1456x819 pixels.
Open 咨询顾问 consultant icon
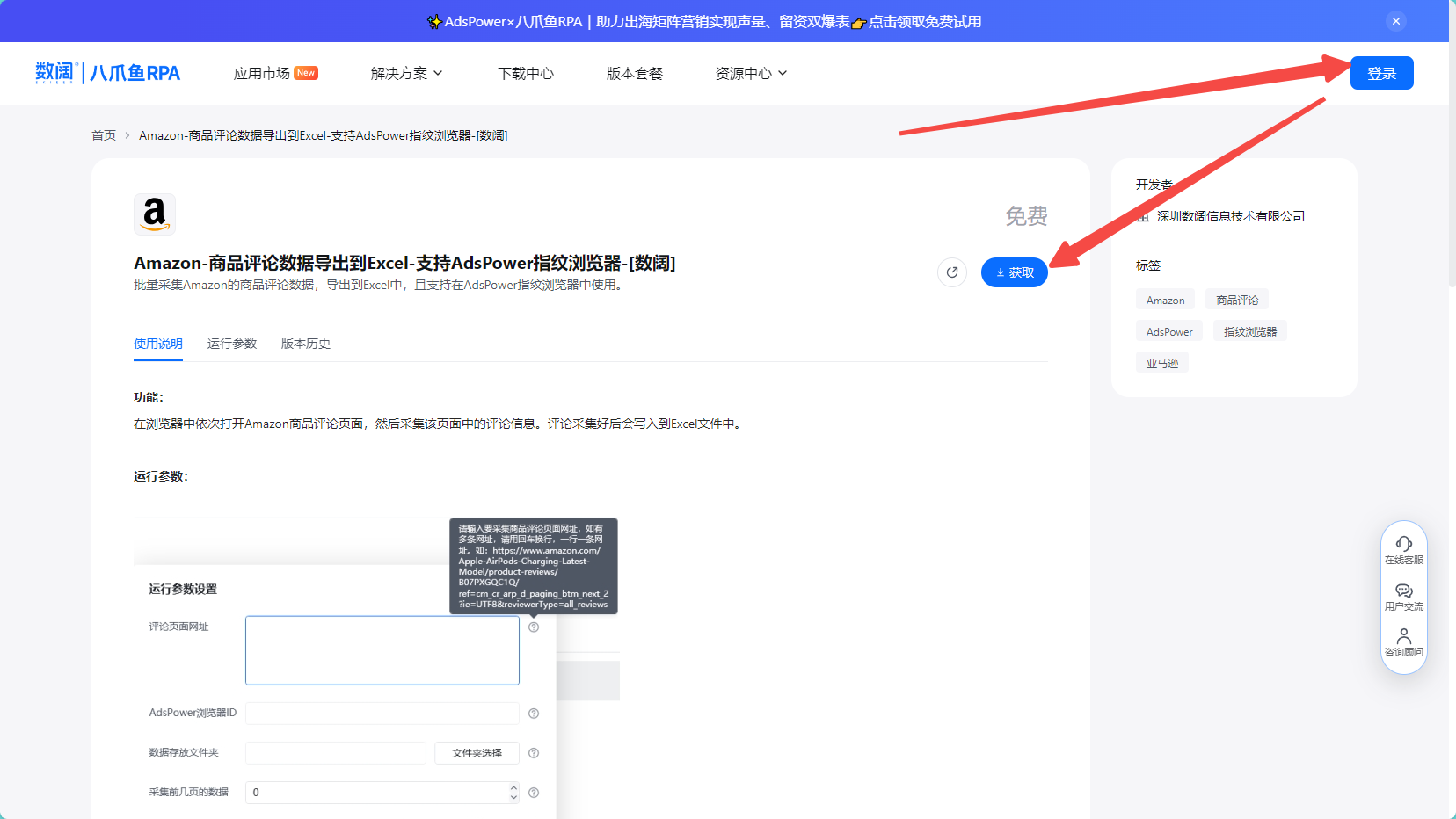click(x=1404, y=642)
